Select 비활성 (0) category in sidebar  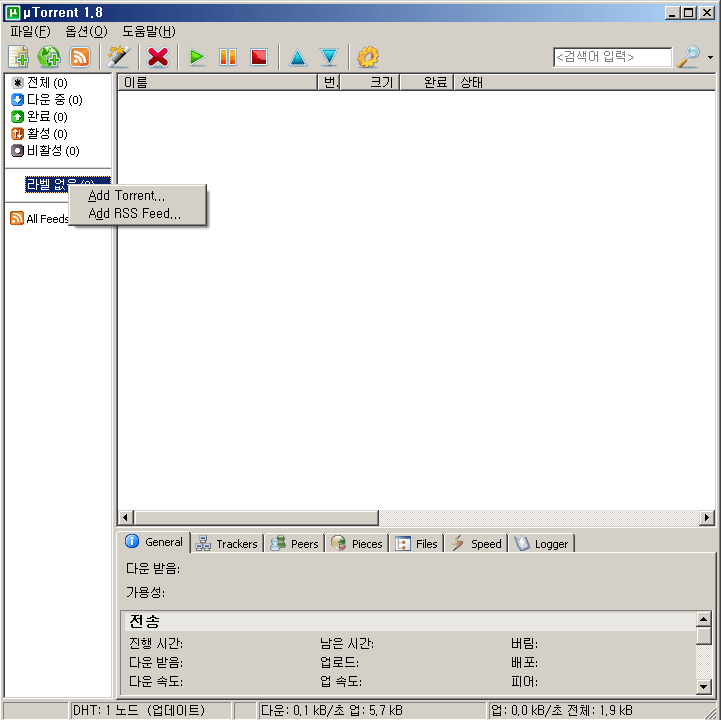(x=46, y=151)
